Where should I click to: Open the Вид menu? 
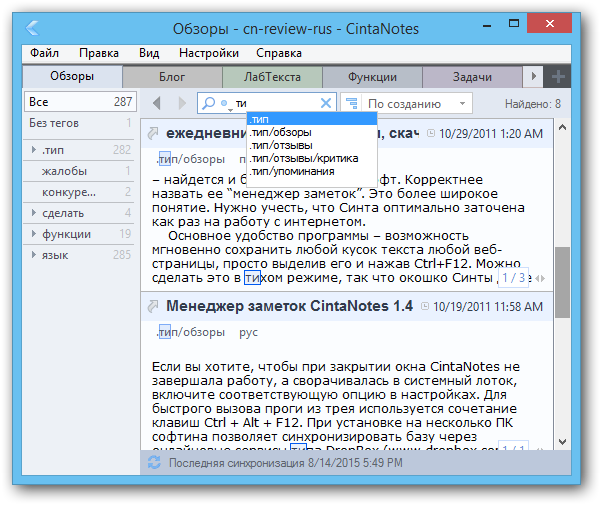149,53
